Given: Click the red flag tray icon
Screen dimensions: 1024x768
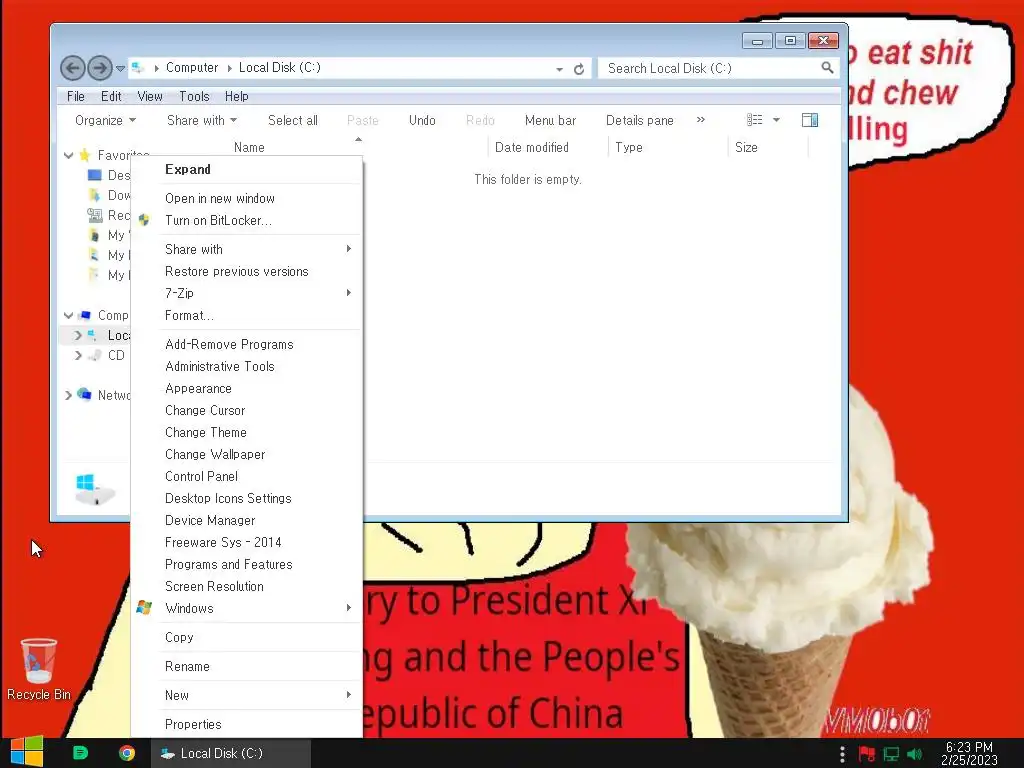Looking at the screenshot, I should click(867, 754).
